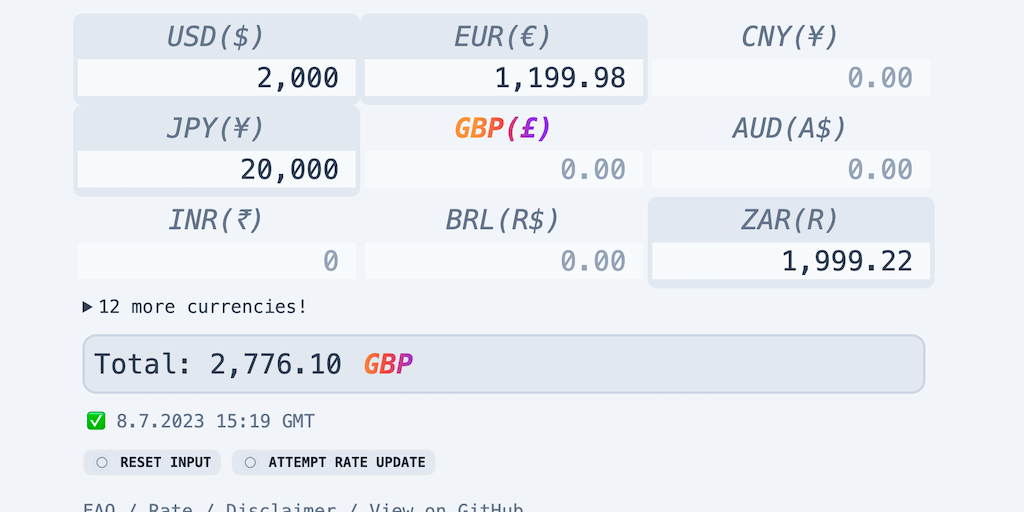This screenshot has width=1024, height=512.
Task: Click the ZAR(R) currency heading
Action: point(790,220)
